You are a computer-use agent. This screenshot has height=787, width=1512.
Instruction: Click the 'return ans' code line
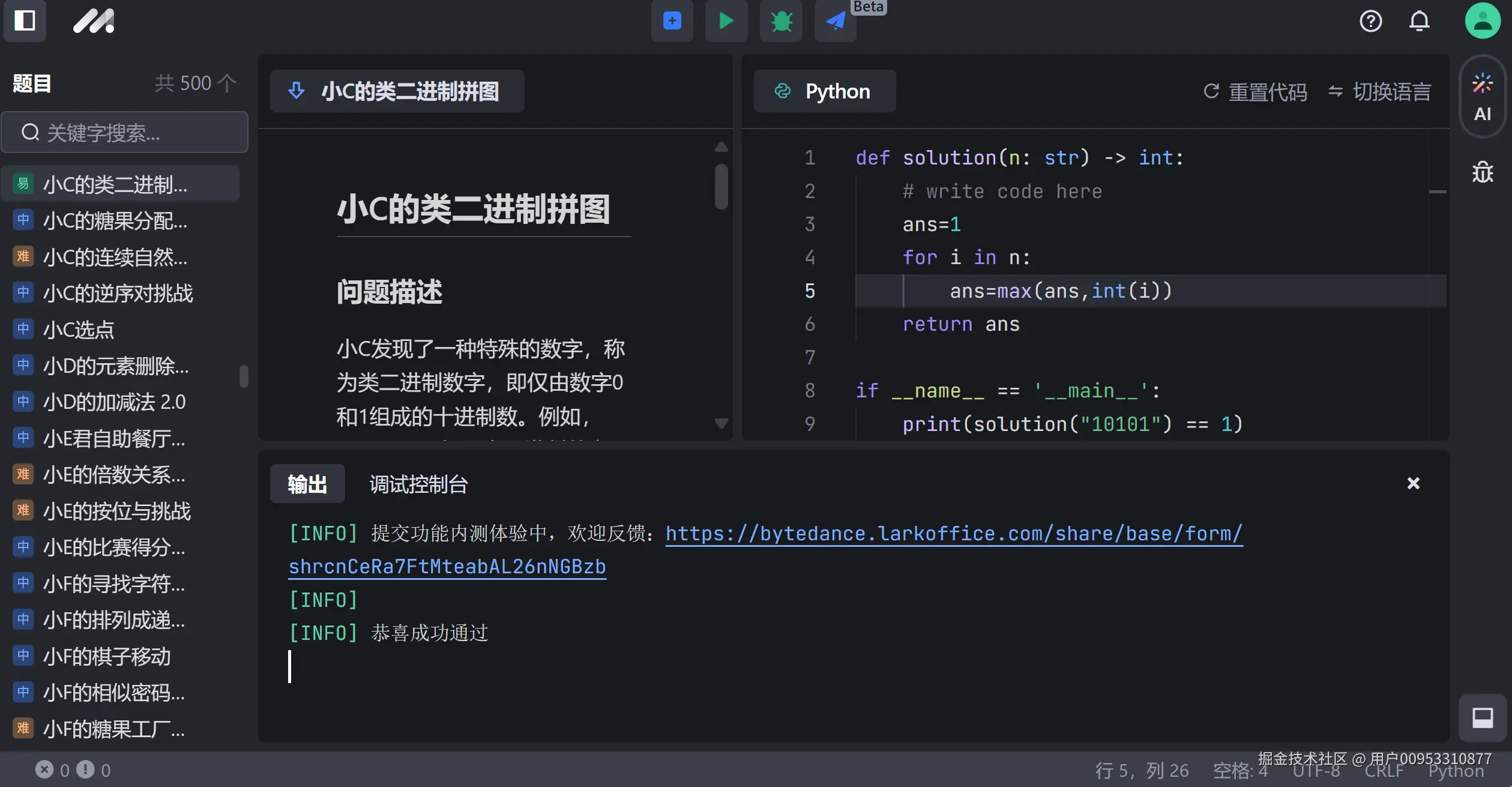[961, 324]
